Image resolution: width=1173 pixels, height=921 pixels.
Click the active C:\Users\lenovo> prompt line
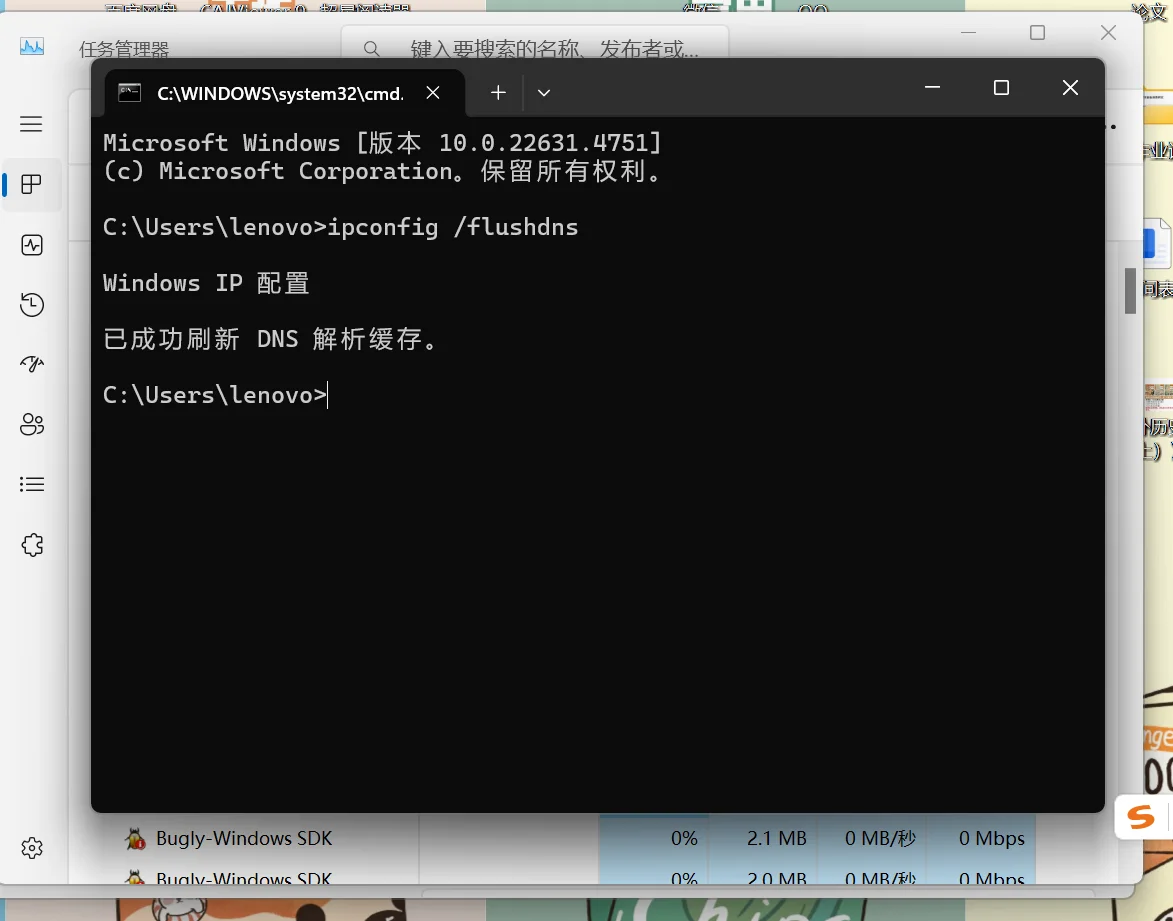[215, 395]
